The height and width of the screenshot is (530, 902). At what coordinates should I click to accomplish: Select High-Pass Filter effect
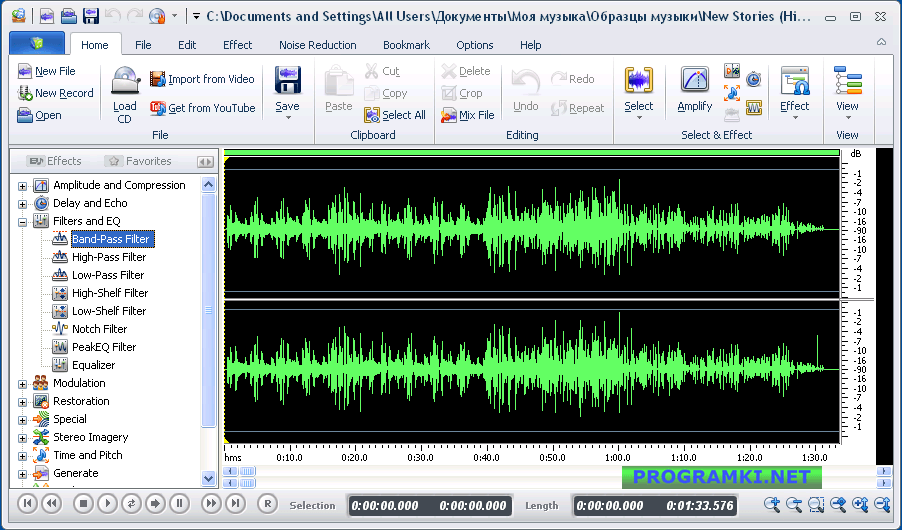tap(109, 257)
